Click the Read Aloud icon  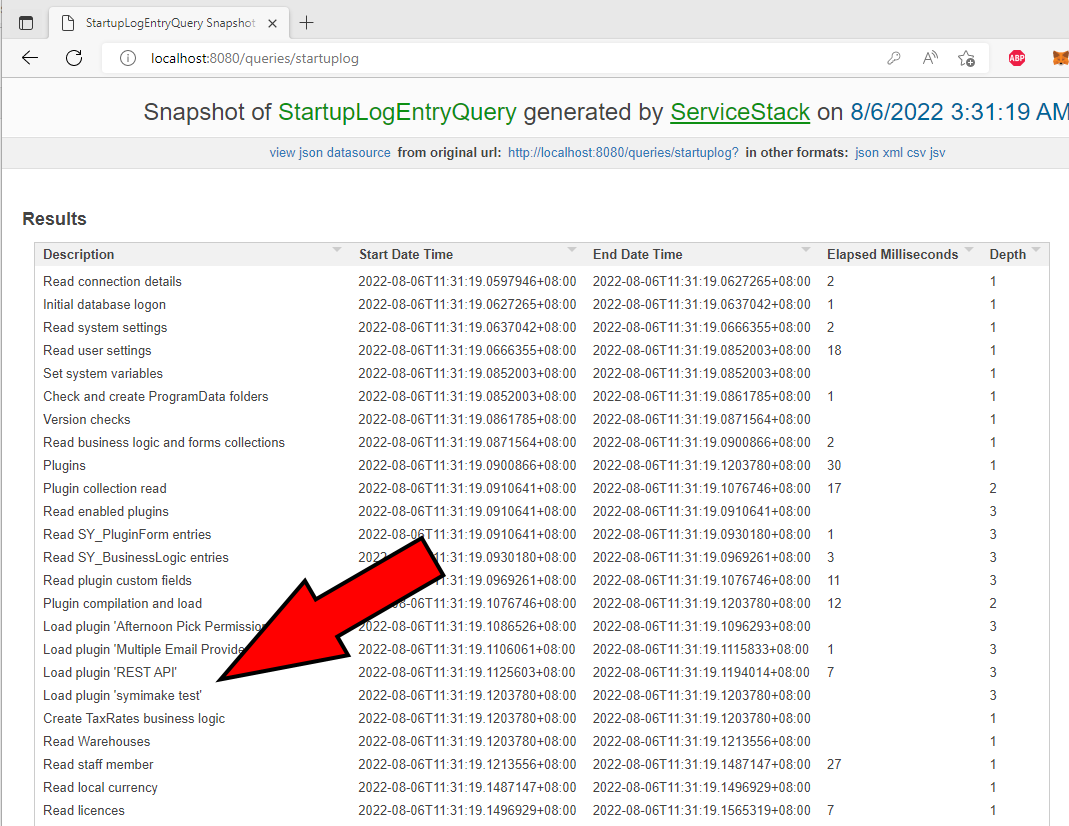pos(930,58)
